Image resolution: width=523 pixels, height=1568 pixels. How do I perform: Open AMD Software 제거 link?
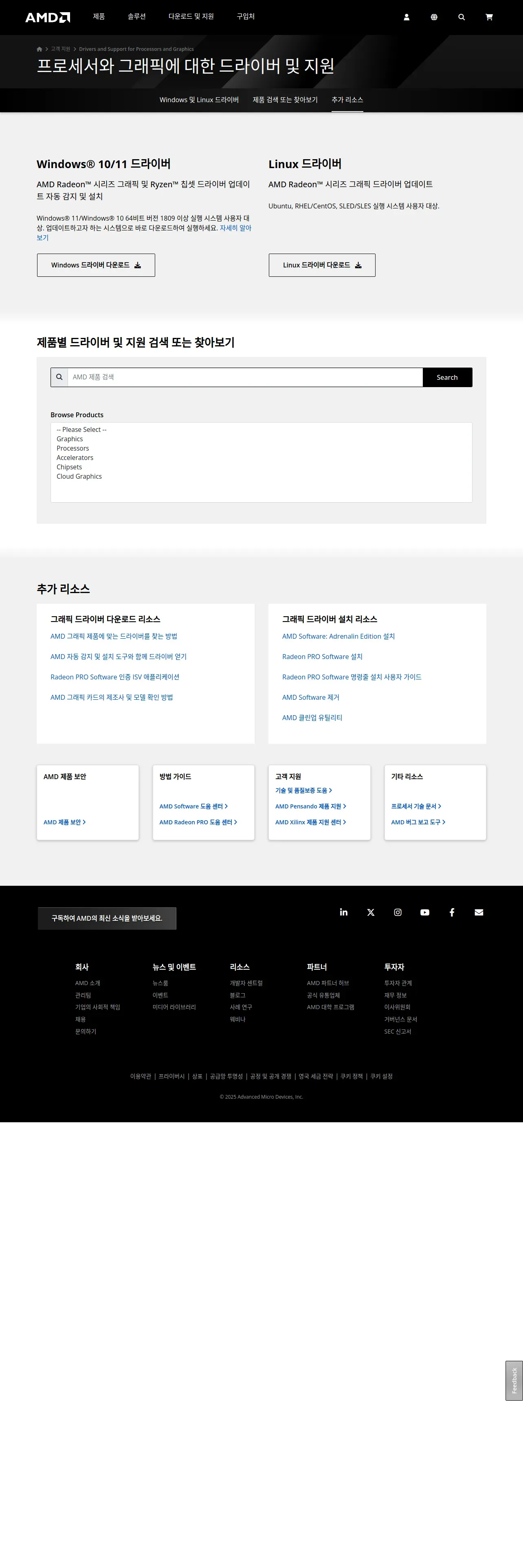click(x=310, y=698)
